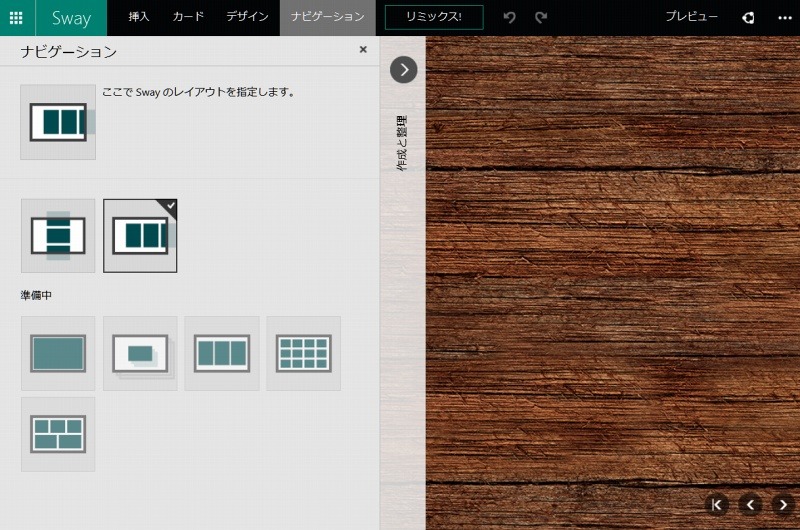800x530 pixels.
Task: Click the 準備中 label
Action: [36, 295]
